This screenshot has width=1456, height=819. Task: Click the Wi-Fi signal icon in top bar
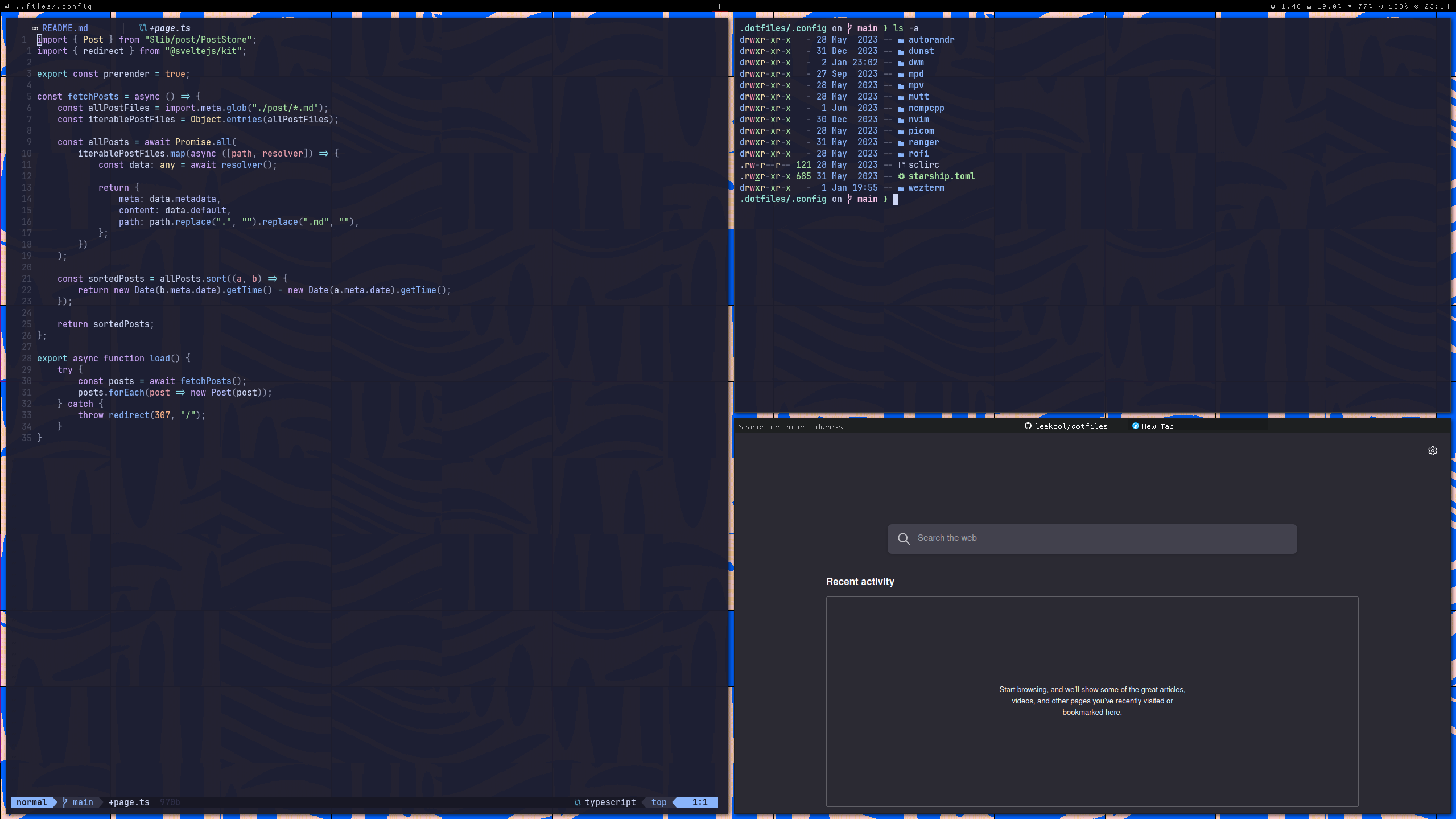click(x=1350, y=6)
